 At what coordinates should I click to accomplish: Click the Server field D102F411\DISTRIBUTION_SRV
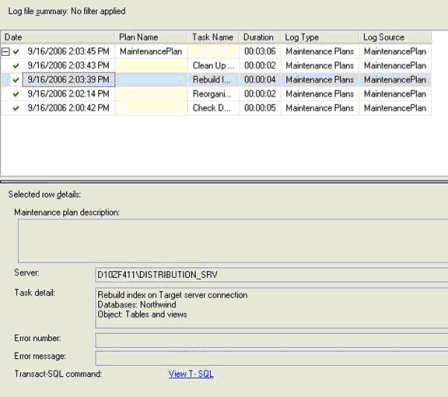click(271, 275)
